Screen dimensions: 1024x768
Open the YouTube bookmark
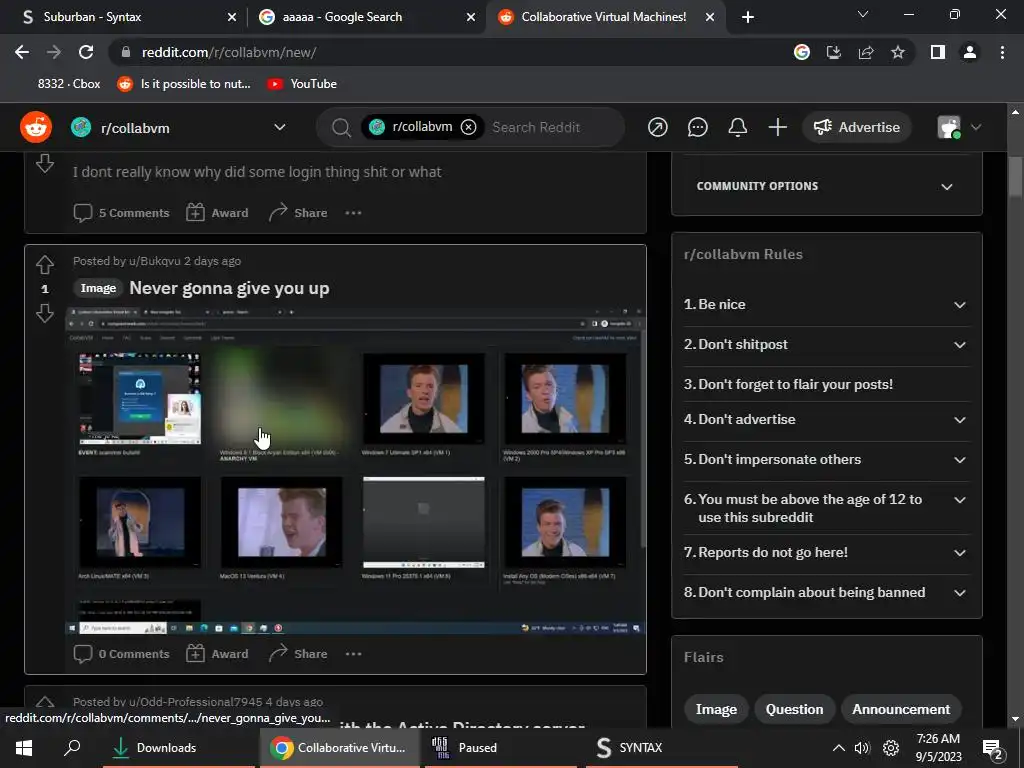click(302, 84)
